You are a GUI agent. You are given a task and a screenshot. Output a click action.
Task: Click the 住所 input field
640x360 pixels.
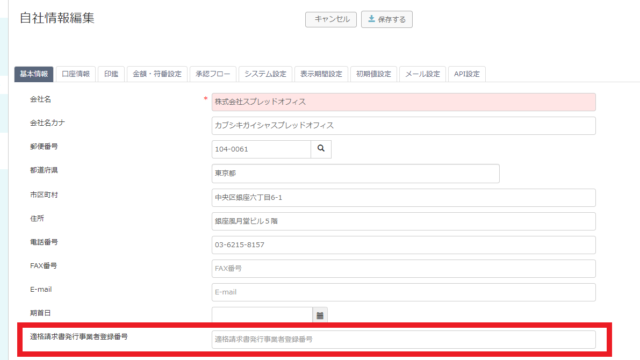pos(403,221)
